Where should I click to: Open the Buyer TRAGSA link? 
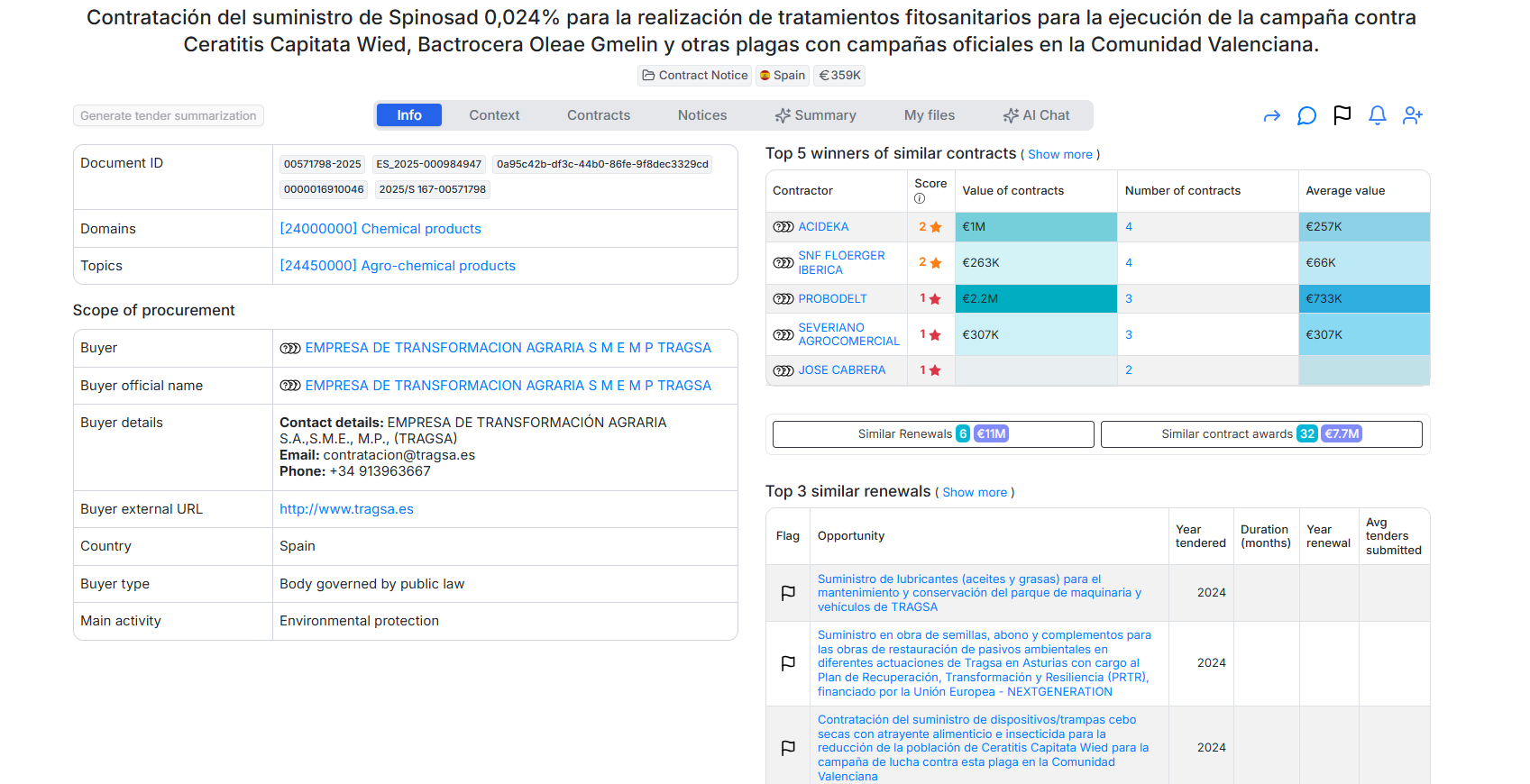pos(508,348)
